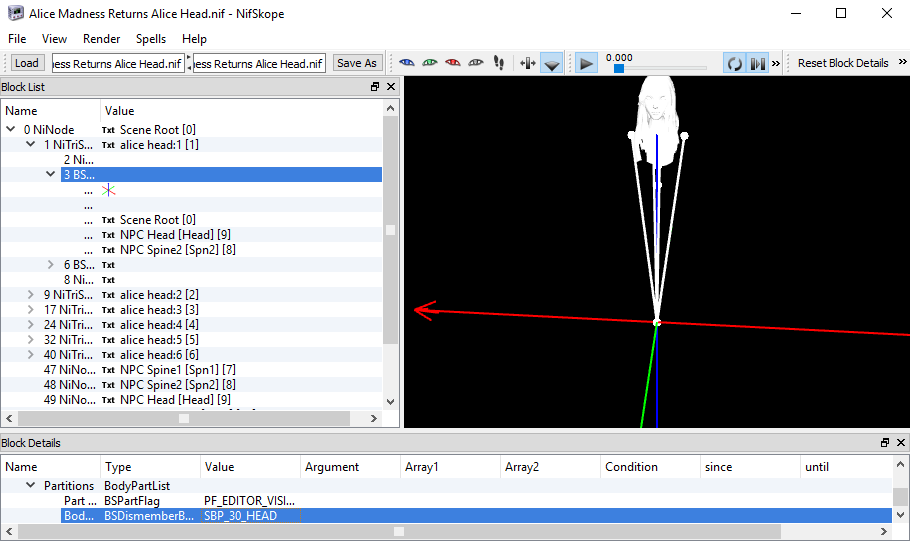The height and width of the screenshot is (542, 910).
Task: Expand 40 NiTri... alice head:6 row
Action: pyautogui.click(x=31, y=355)
